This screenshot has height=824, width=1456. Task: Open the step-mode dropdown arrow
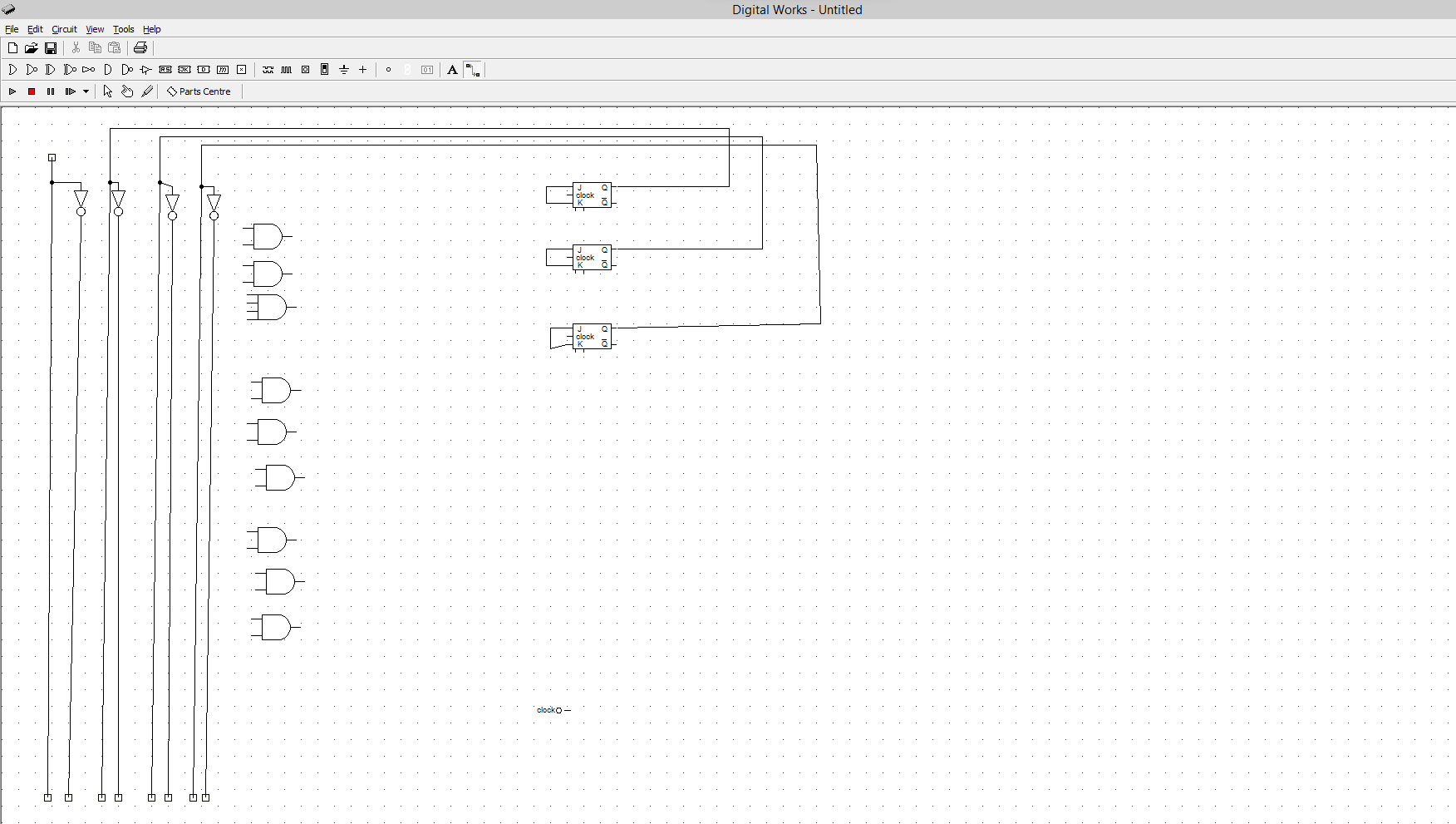(84, 91)
